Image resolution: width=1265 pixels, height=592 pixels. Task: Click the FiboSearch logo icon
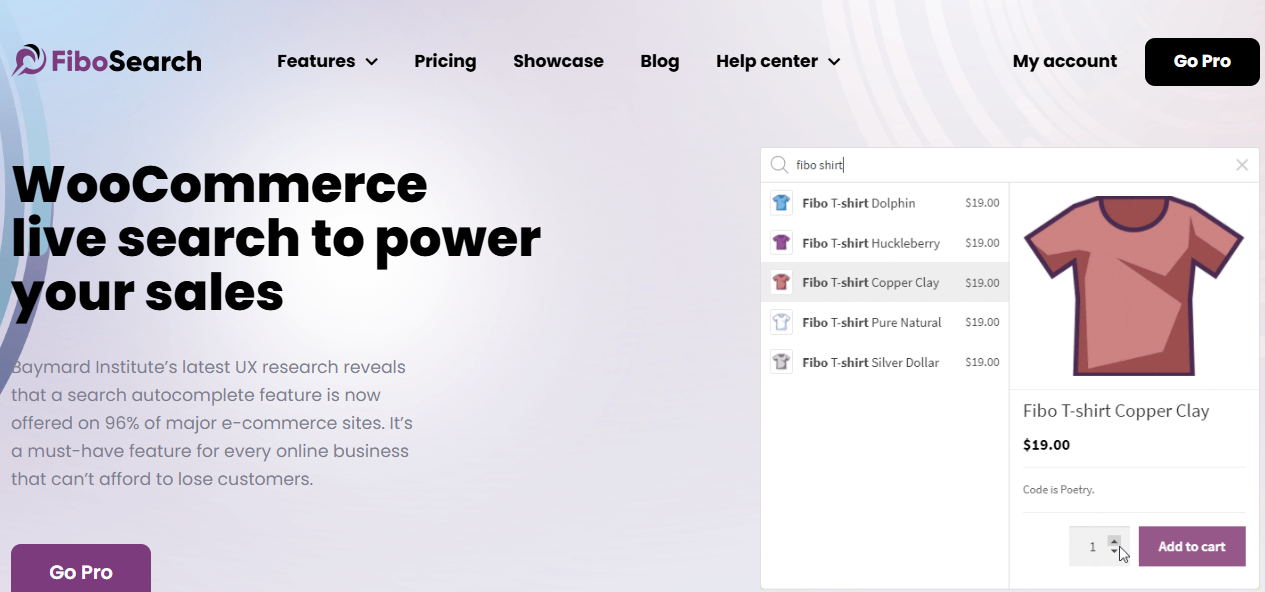coord(30,60)
